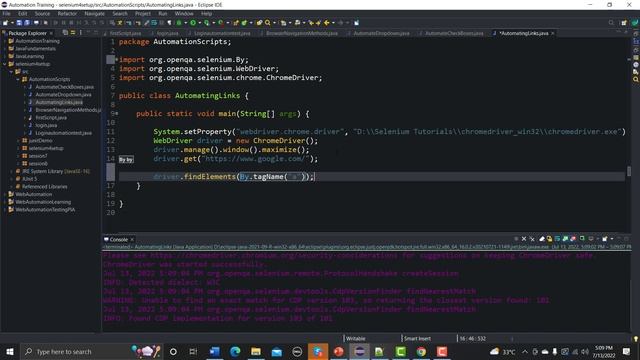Click the editor vertical scrollbar thumb
The width and height of the screenshot is (640, 360).
coord(629,171)
